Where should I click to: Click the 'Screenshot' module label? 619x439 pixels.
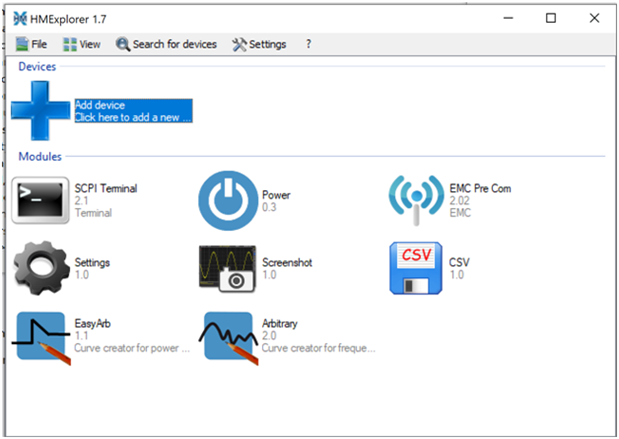coord(287,263)
